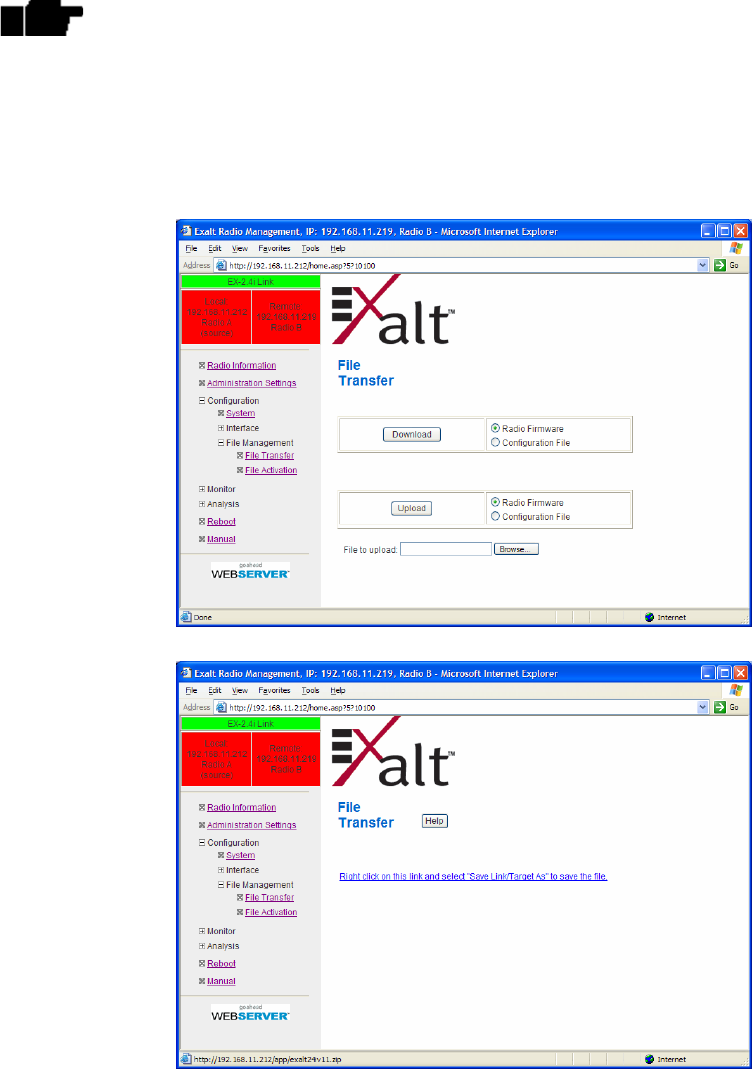Open Radio Information link in top window
Screen dimensions: 752x1069
[241, 365]
